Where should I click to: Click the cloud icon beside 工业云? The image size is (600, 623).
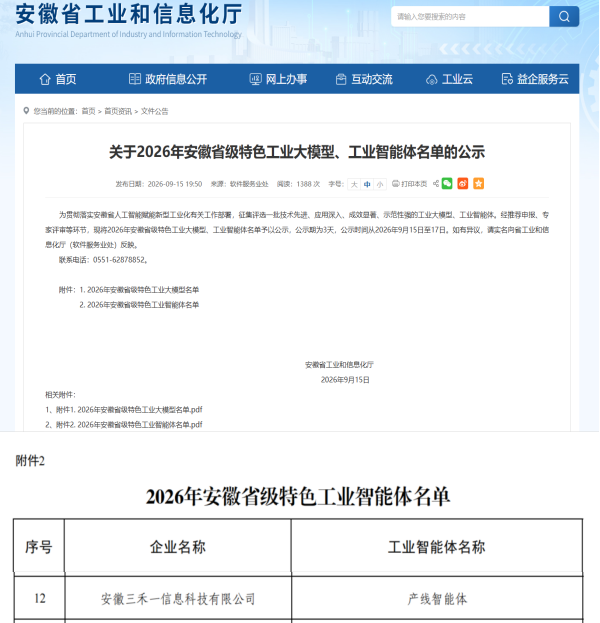[432, 80]
